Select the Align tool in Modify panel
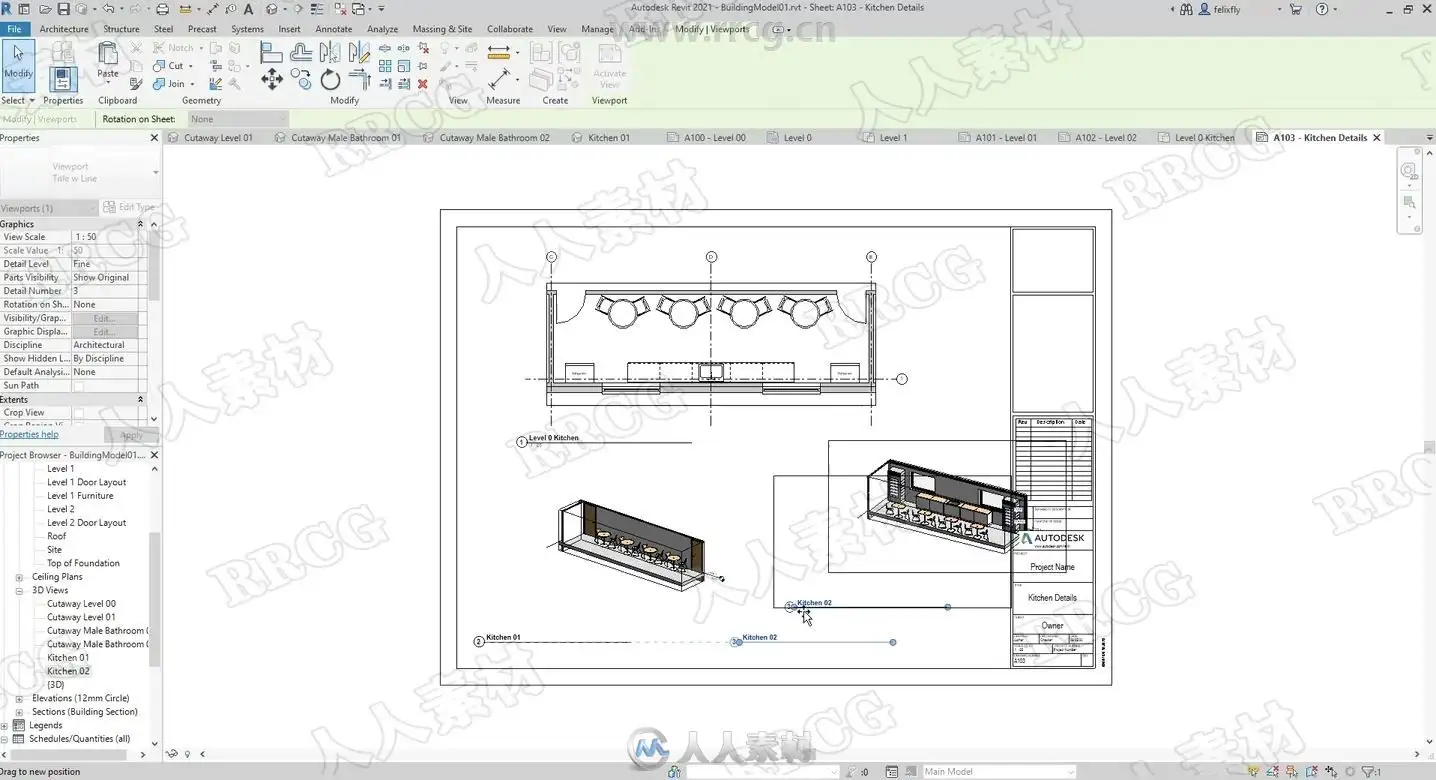 (271, 53)
